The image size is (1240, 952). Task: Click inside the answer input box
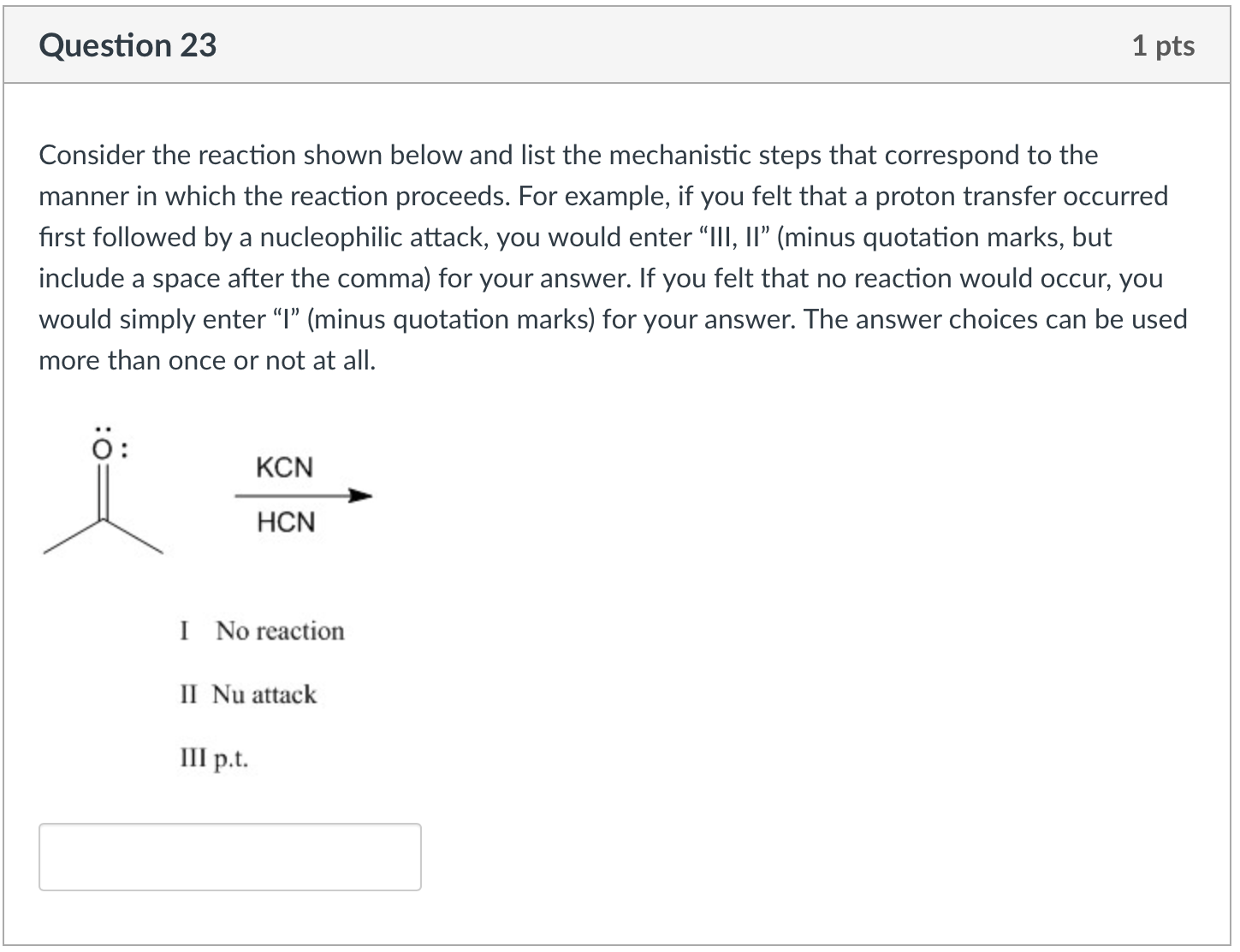(x=229, y=856)
